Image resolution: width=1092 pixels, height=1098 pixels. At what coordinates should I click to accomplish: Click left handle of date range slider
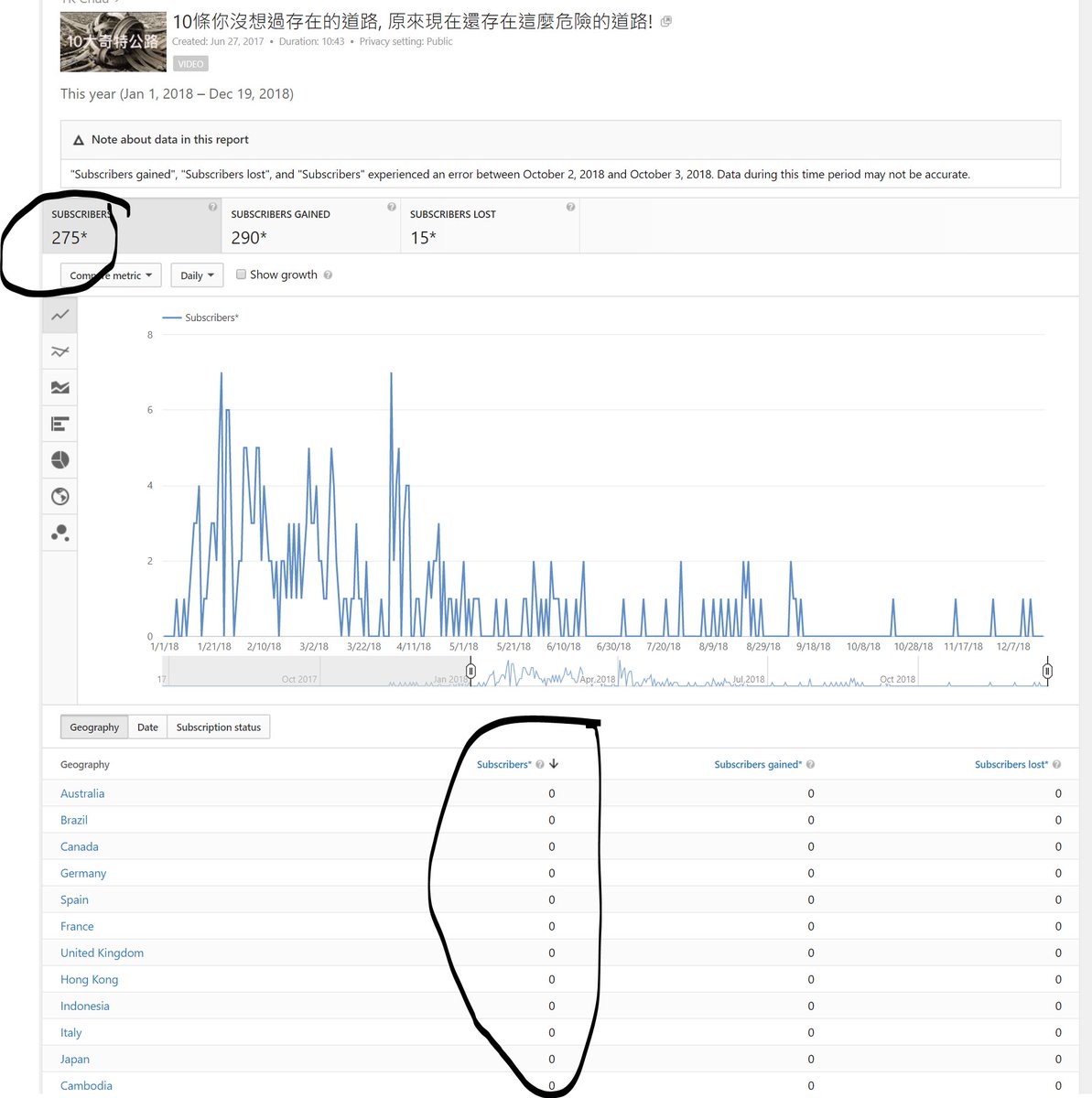[x=470, y=671]
